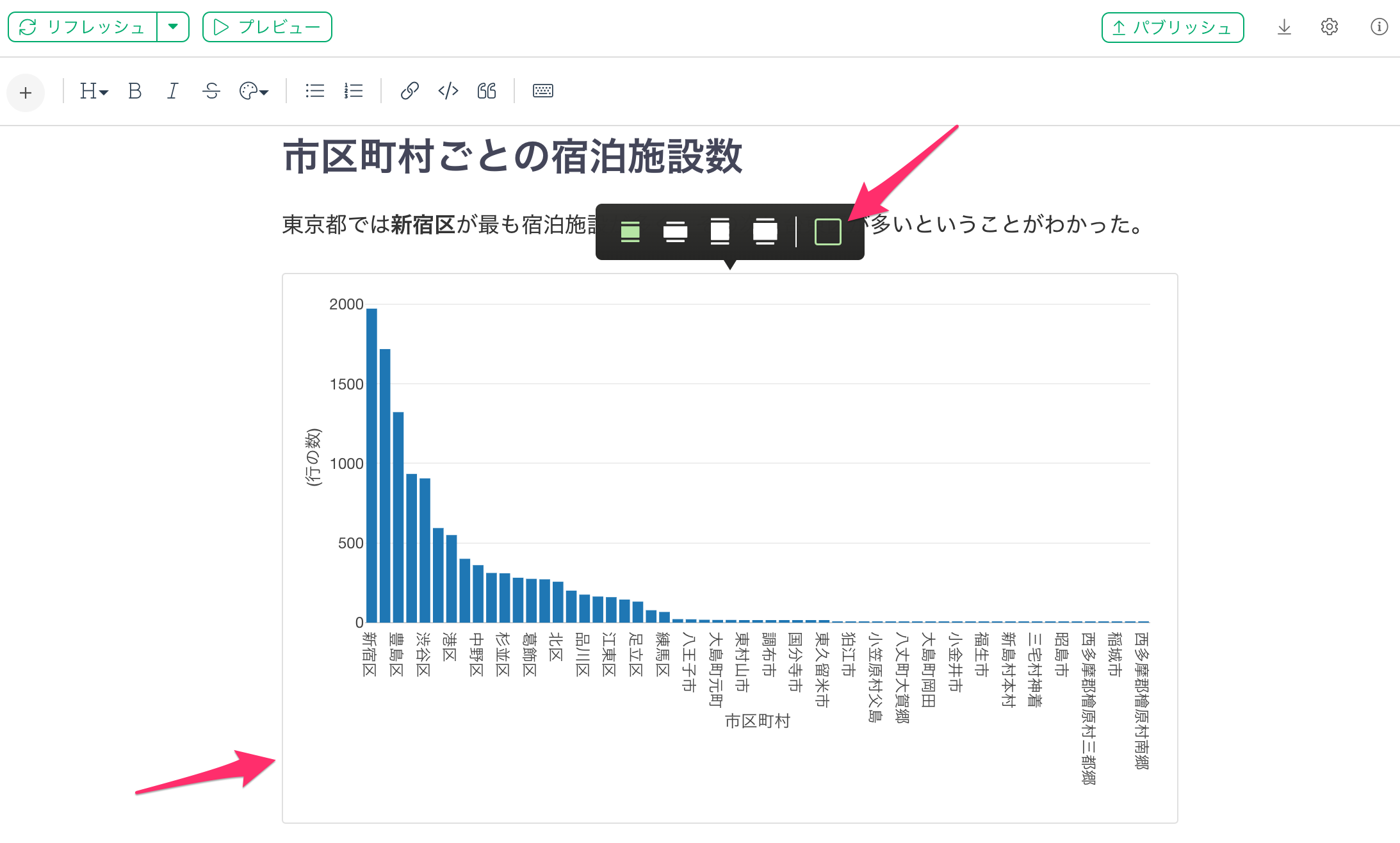Click the パブリッシュ publish button
Screen dimensions: 1400x843
tap(1173, 28)
